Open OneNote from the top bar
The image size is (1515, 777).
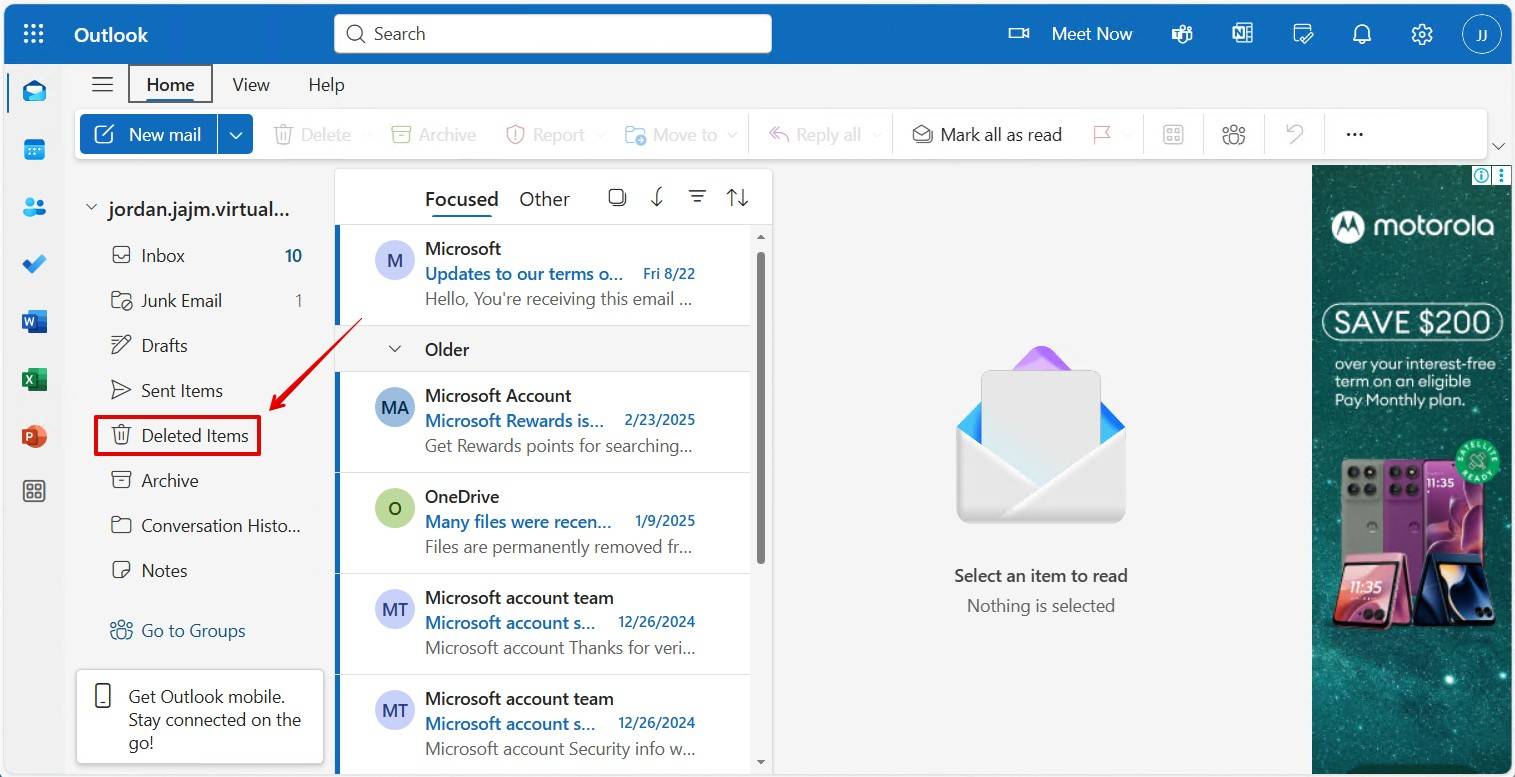click(1242, 33)
